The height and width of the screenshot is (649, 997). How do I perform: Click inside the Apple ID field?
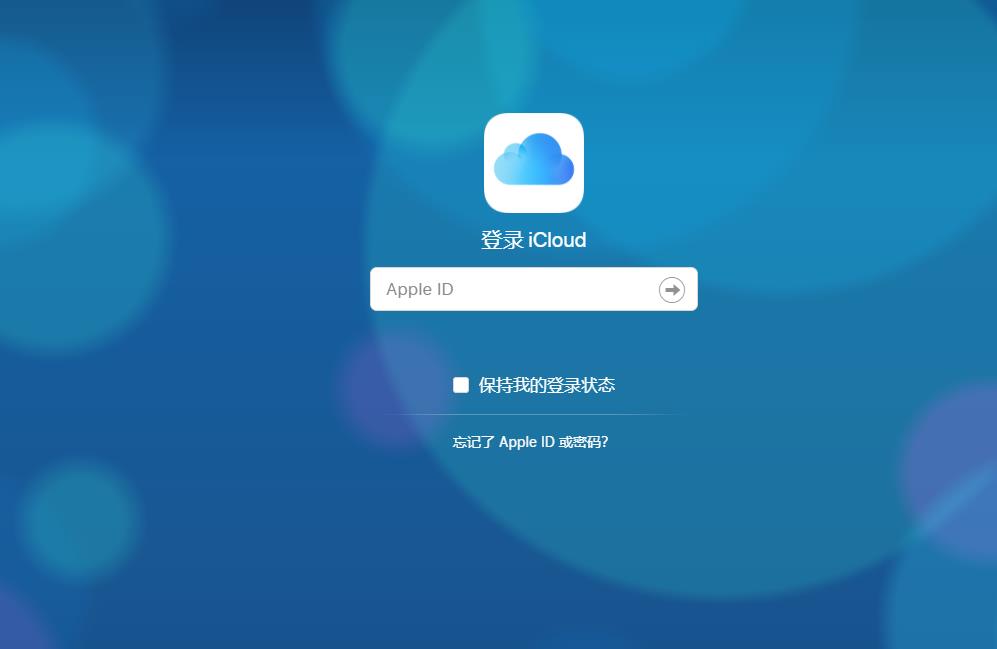pos(500,289)
